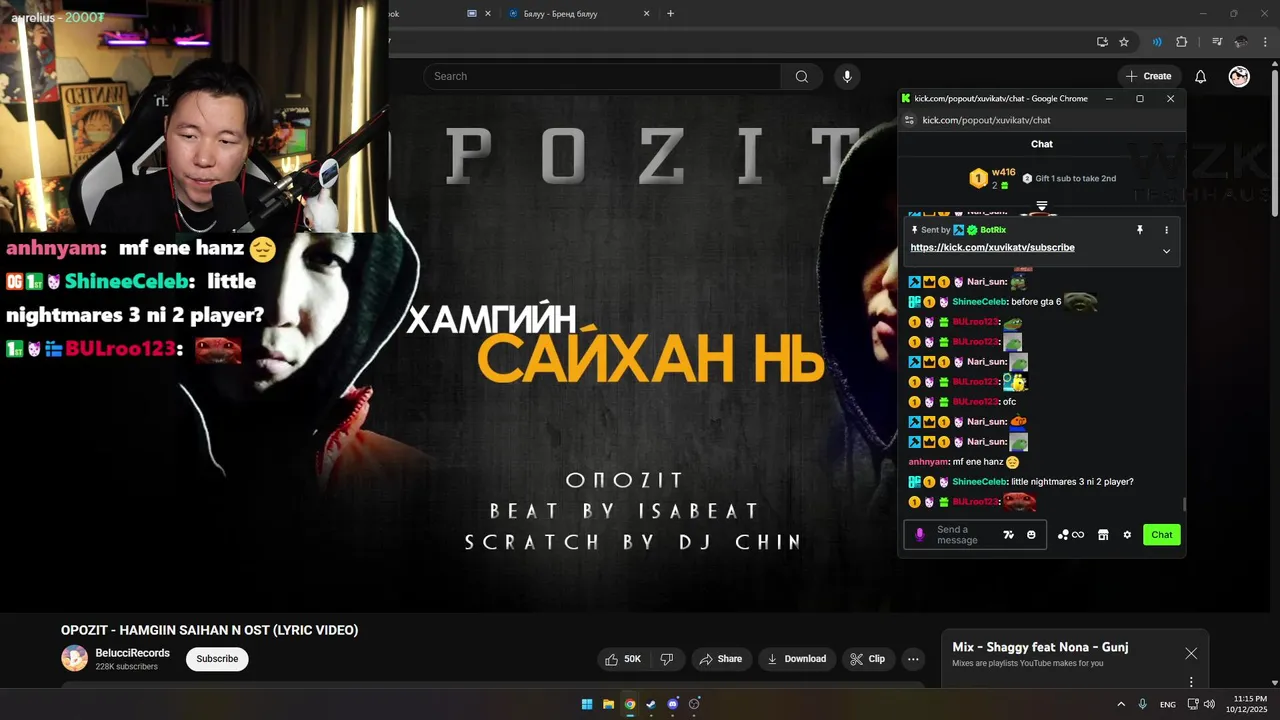This screenshot has height=720, width=1280.
Task: Open the pinned kick.com/xuvikatv/subscribe link
Action: tap(992, 247)
